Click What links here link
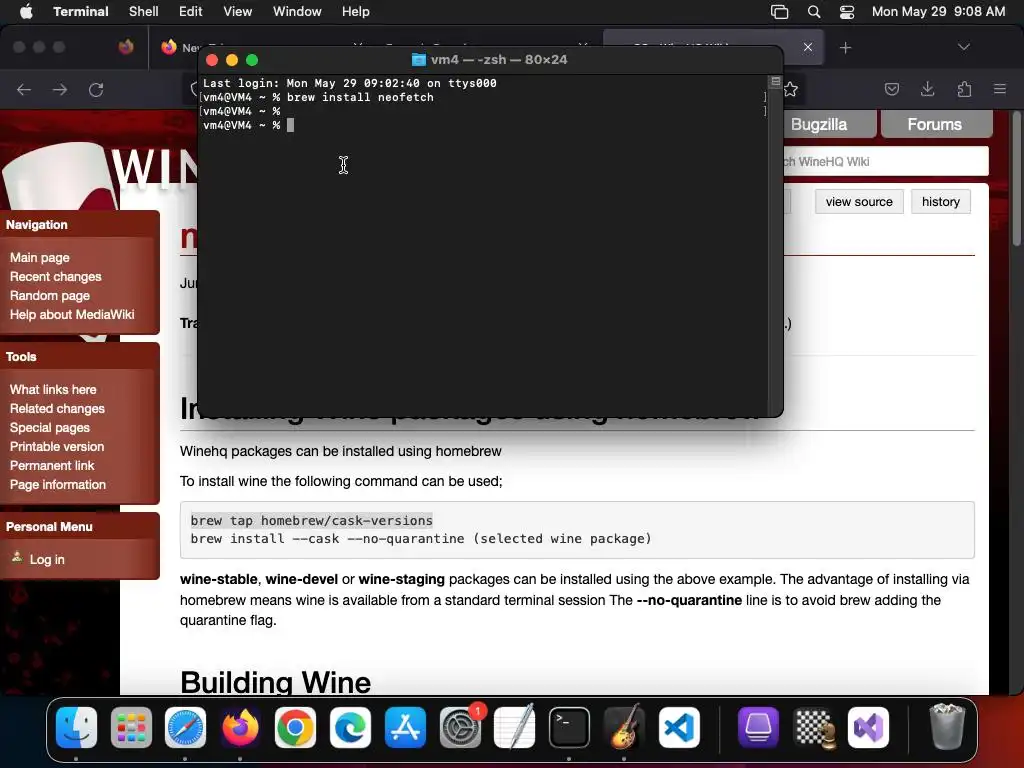Screen dimensions: 1024x768 pos(53,389)
